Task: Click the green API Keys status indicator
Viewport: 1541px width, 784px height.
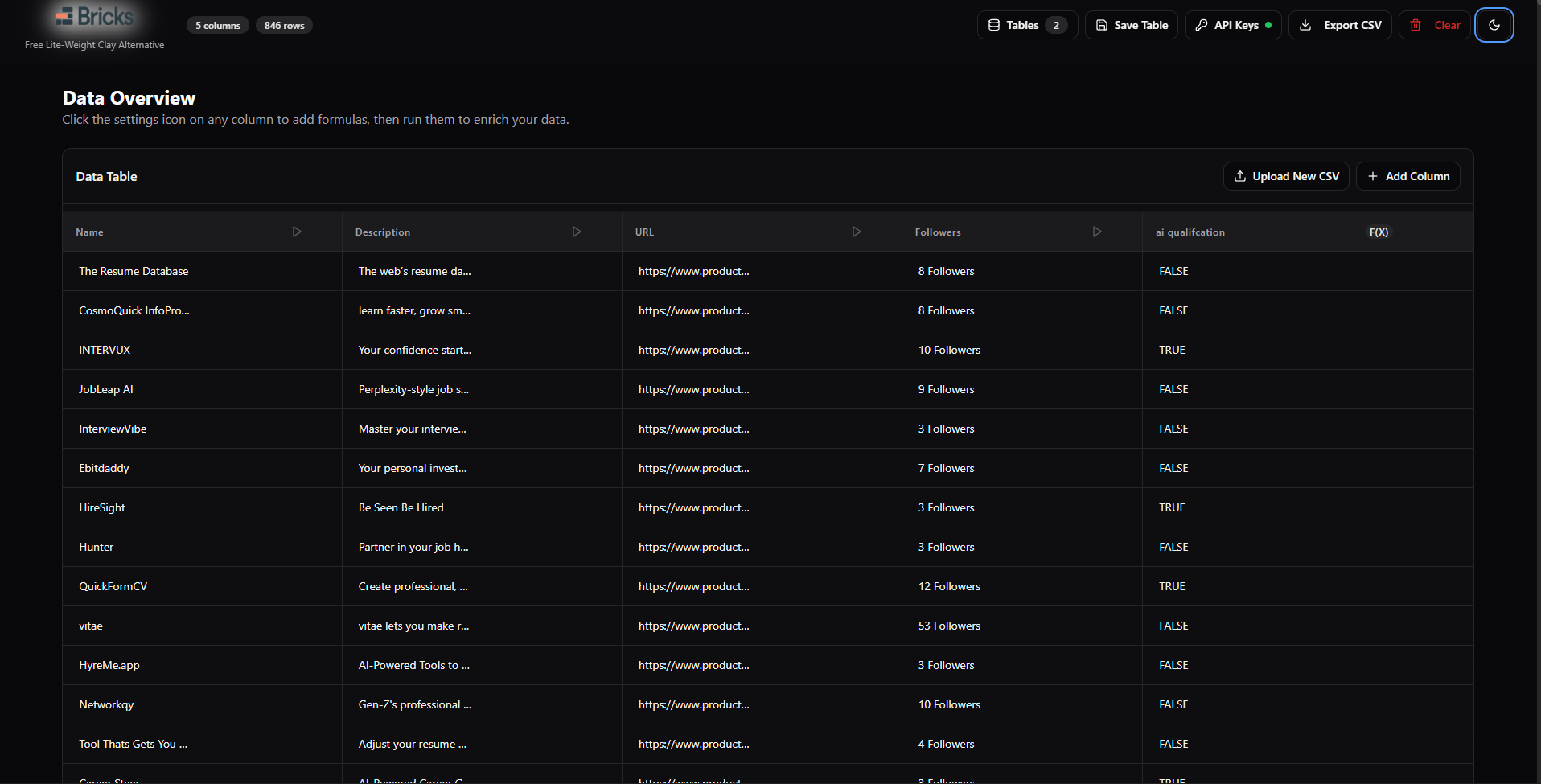Action: coord(1268,25)
